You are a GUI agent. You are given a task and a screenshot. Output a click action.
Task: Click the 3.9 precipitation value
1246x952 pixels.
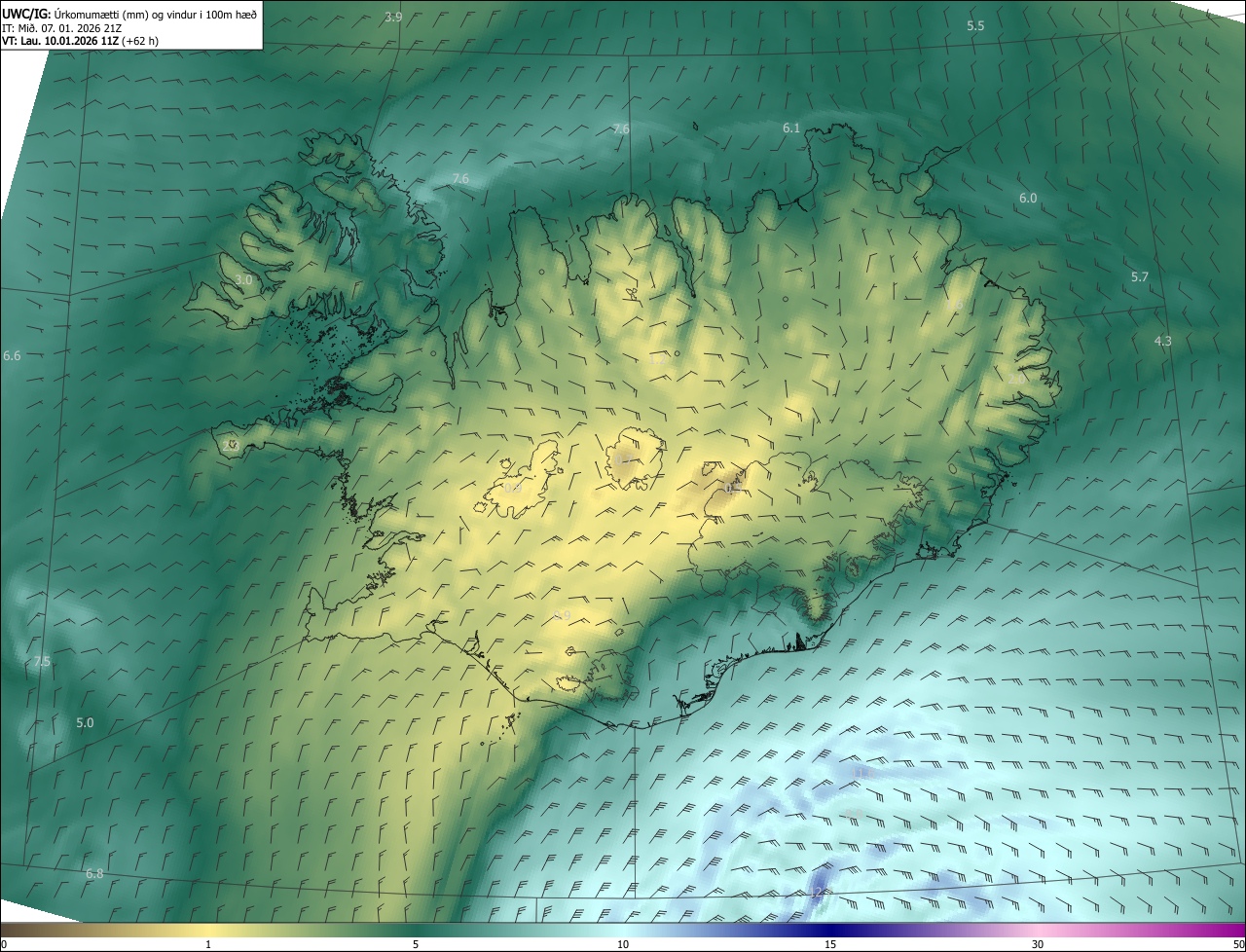(393, 17)
